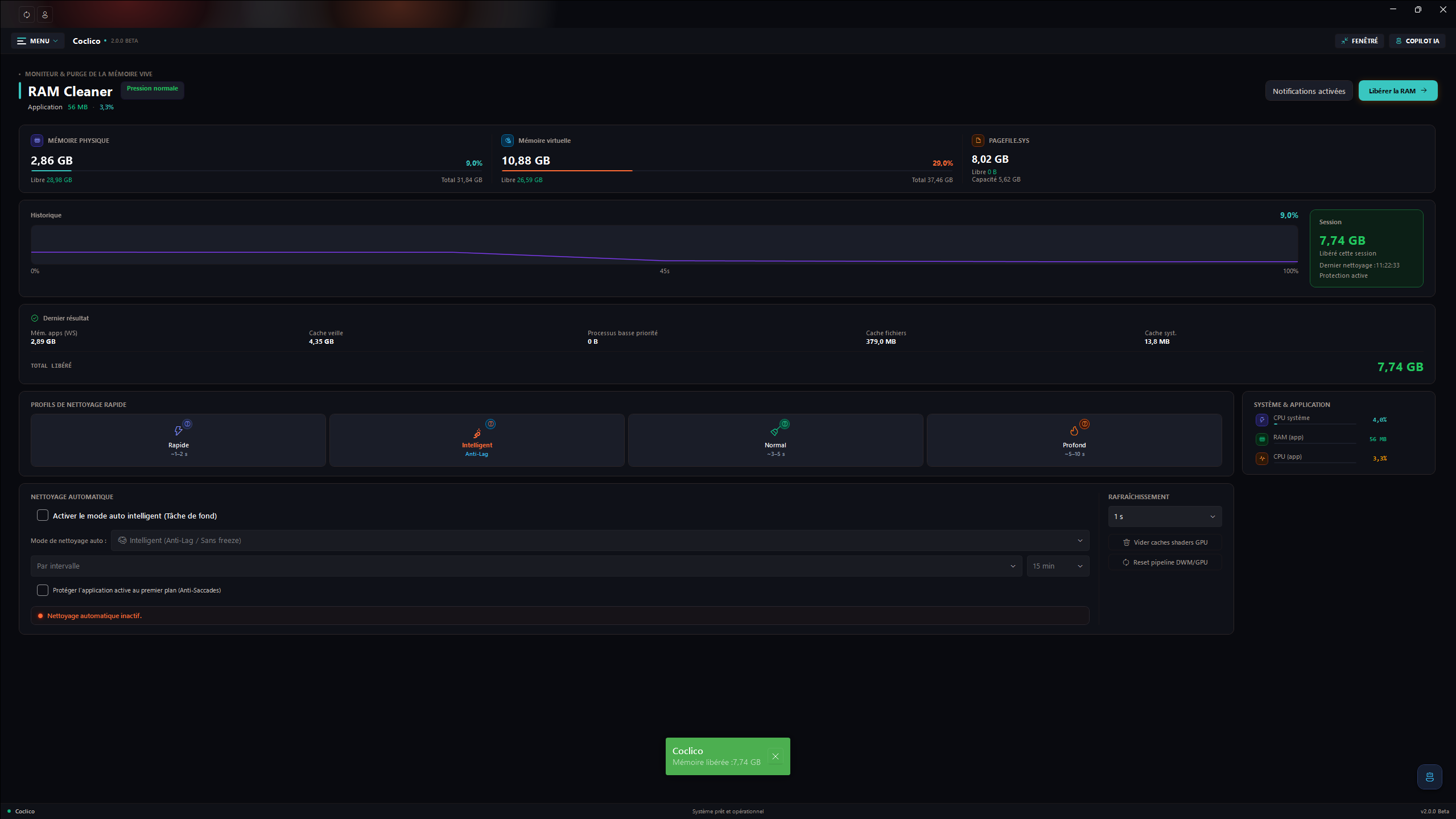Close the Coclico memory freed notification
The width and height of the screenshot is (1456, 819).
coord(775,756)
